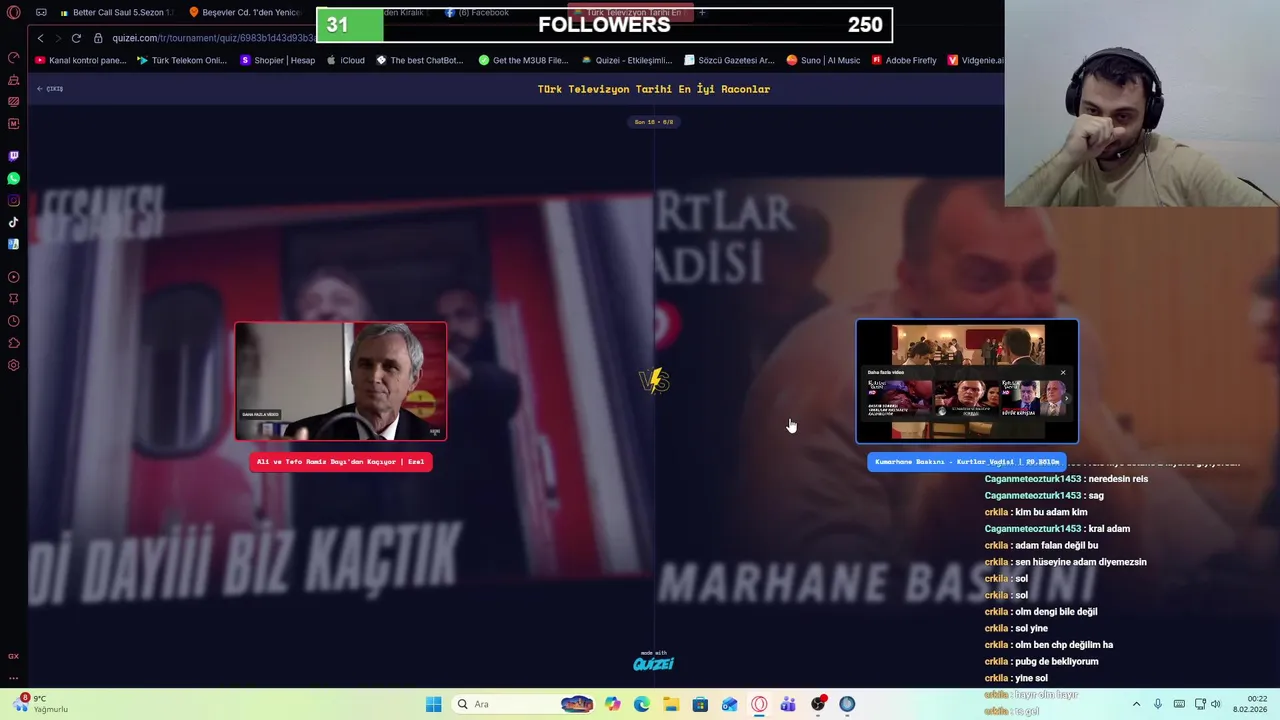The height and width of the screenshot is (720, 1280).
Task: Open the iCloud bookmark
Action: point(346,60)
